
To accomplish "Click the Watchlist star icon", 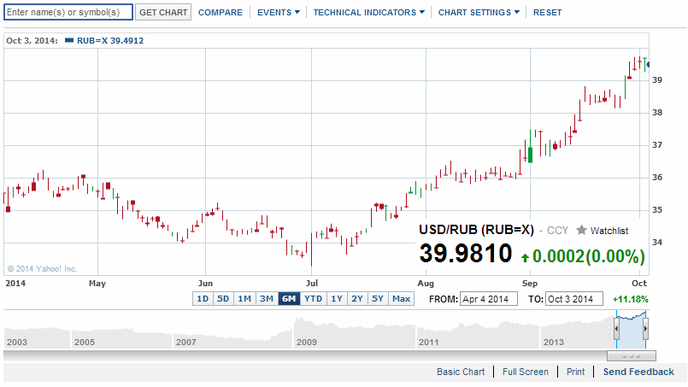I will [581, 230].
